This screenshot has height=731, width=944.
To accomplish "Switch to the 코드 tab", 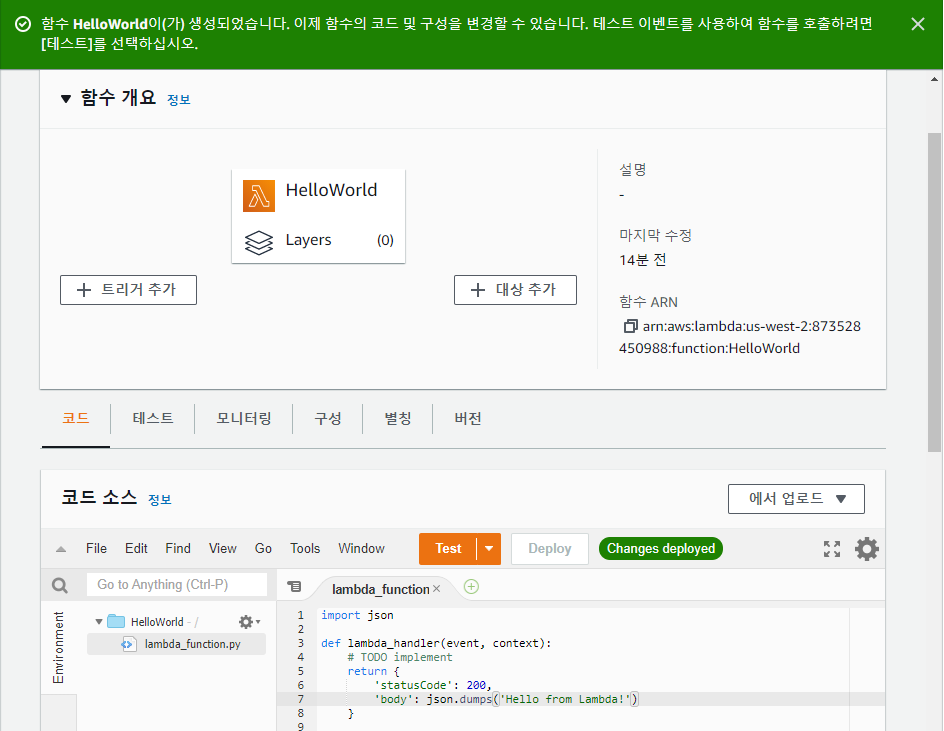I will 76,418.
